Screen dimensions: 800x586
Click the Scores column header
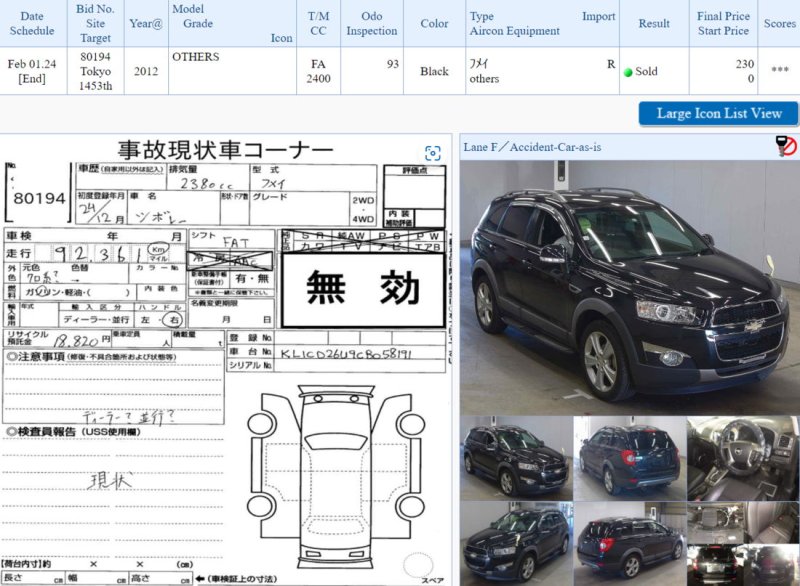pos(779,23)
